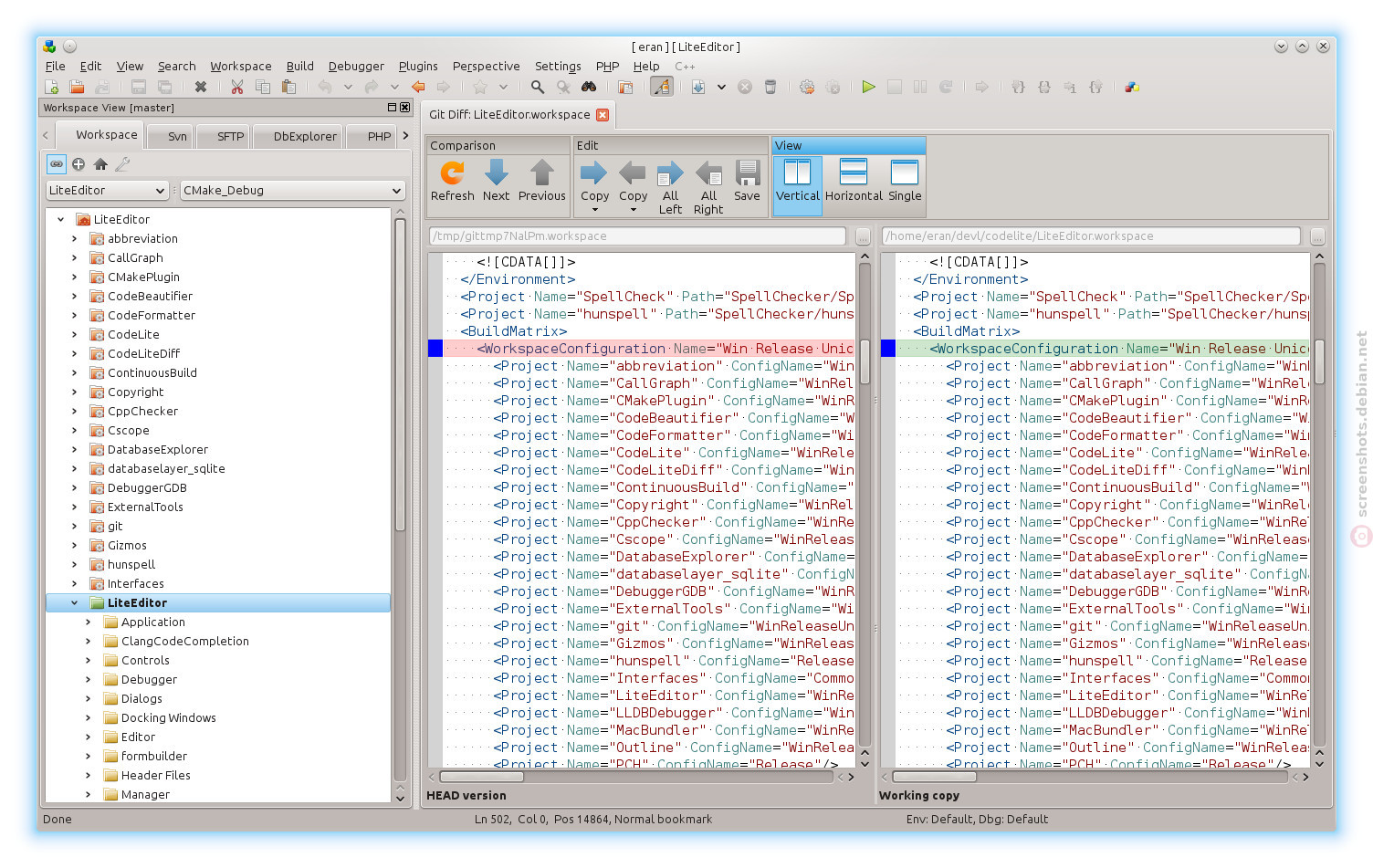Click the scissors Cut icon
This screenshot has width=1373, height=868.
(x=237, y=88)
